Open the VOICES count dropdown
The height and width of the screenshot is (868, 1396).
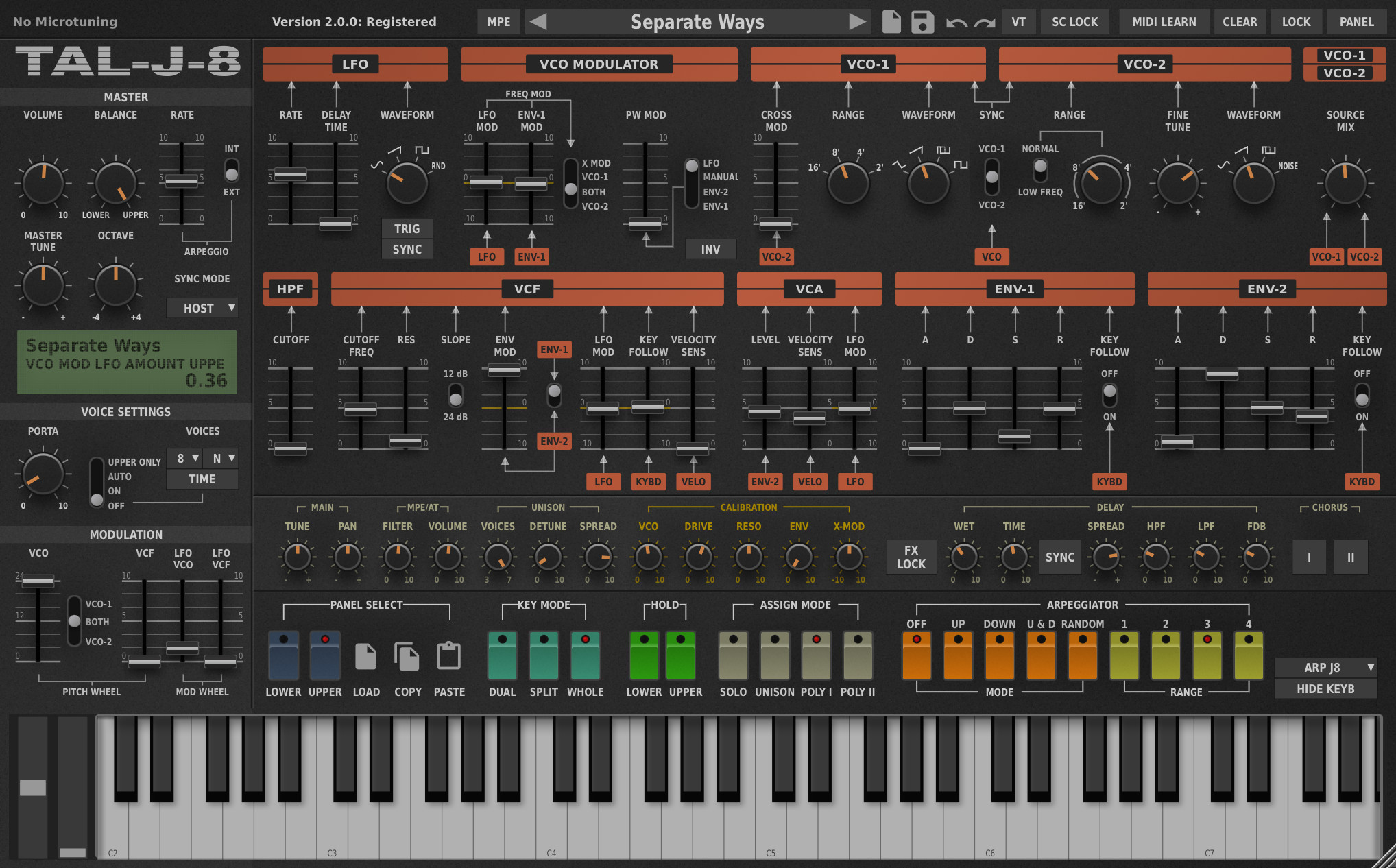pos(184,458)
